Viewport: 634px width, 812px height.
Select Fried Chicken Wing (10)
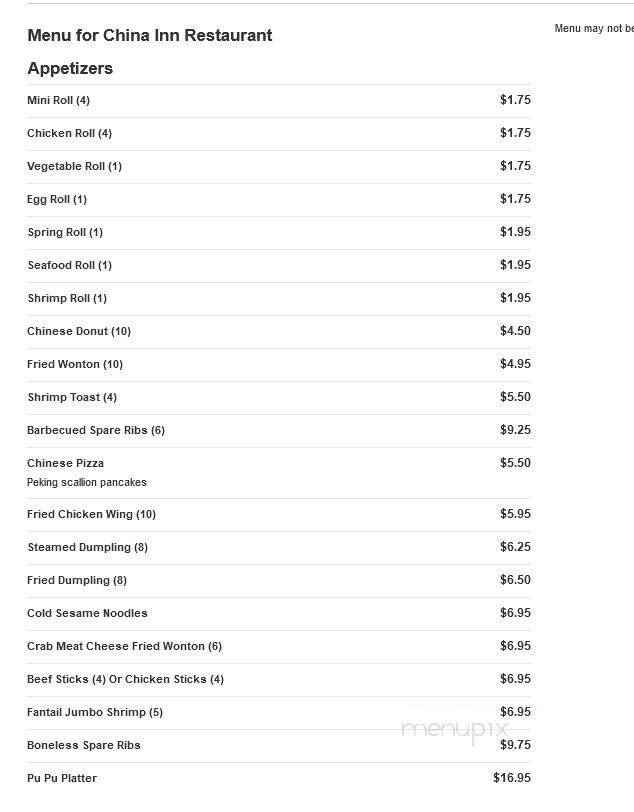(91, 514)
